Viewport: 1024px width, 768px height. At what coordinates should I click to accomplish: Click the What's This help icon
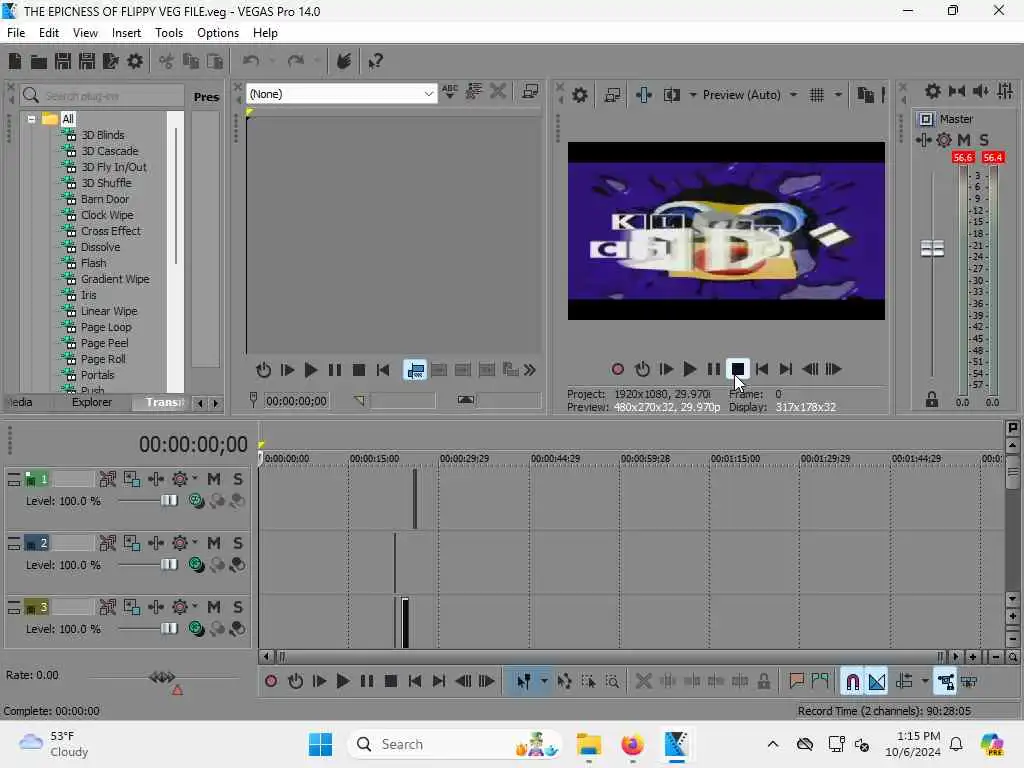point(376,61)
